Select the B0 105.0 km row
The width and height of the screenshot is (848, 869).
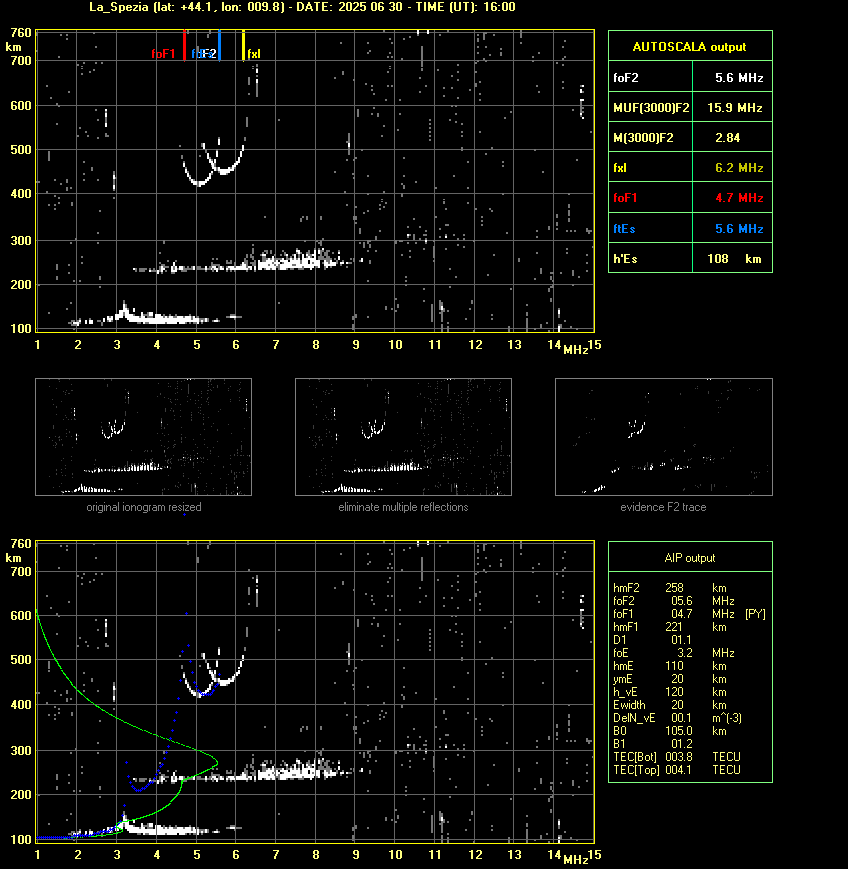[x=670, y=731]
